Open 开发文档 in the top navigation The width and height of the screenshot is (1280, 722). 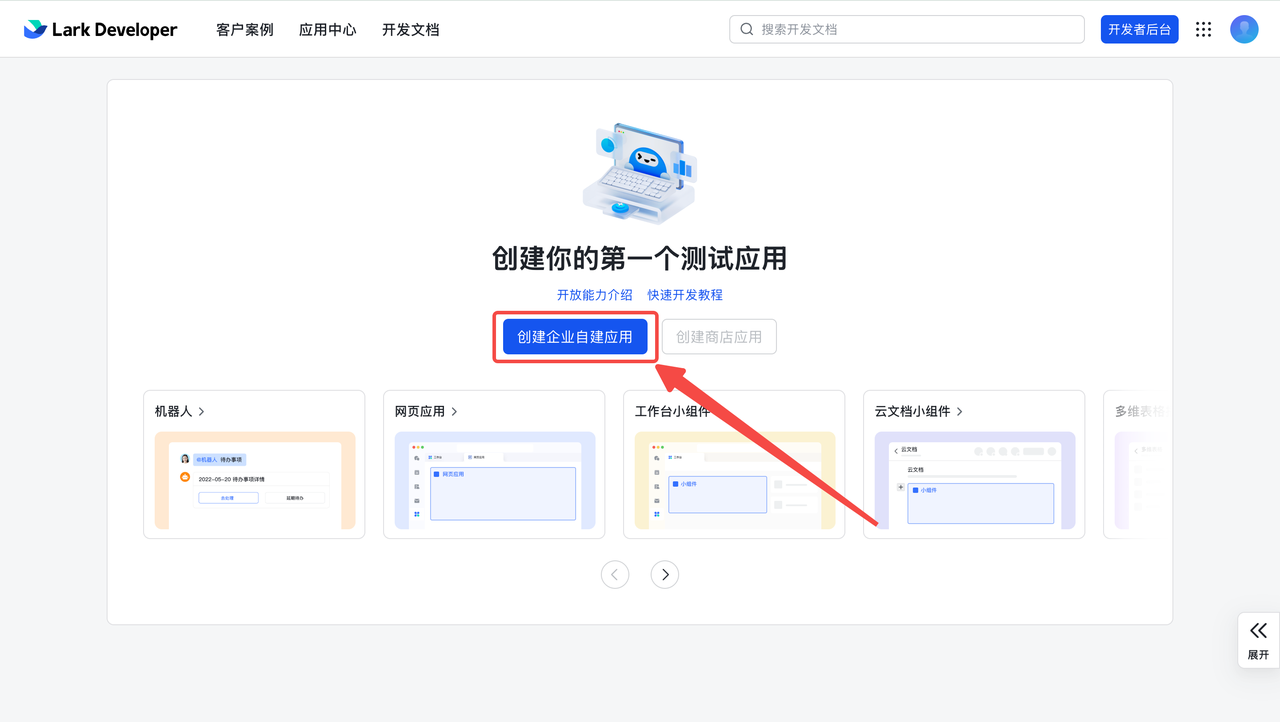pos(411,30)
